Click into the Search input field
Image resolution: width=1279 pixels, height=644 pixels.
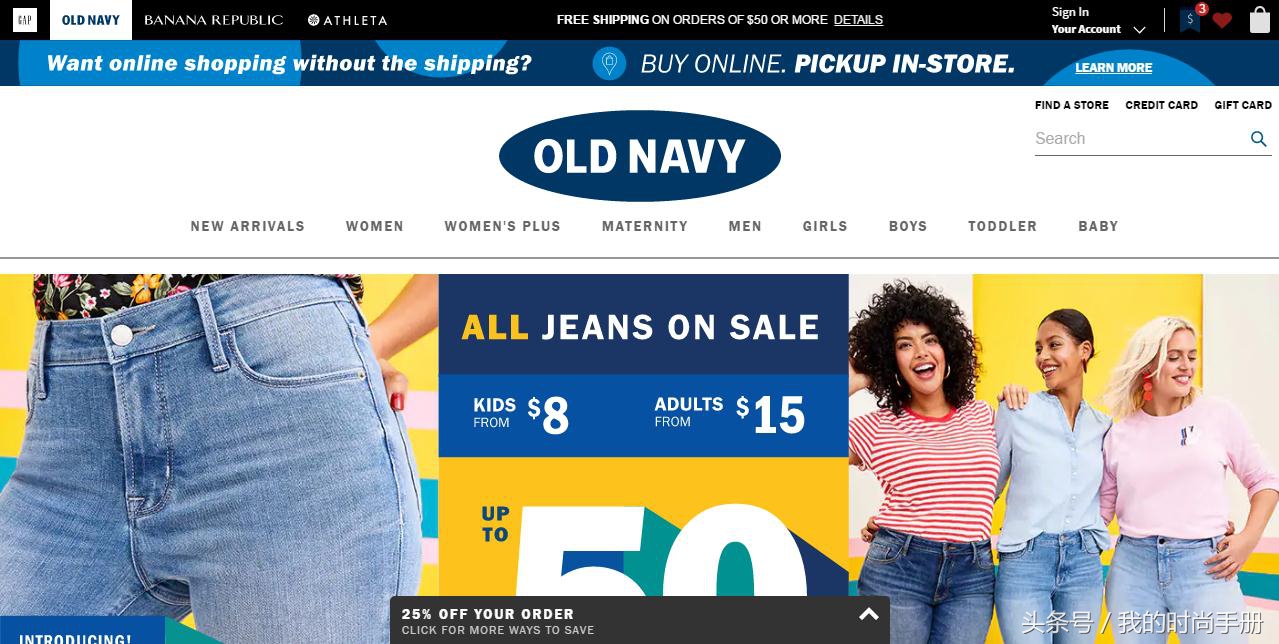(x=1140, y=139)
